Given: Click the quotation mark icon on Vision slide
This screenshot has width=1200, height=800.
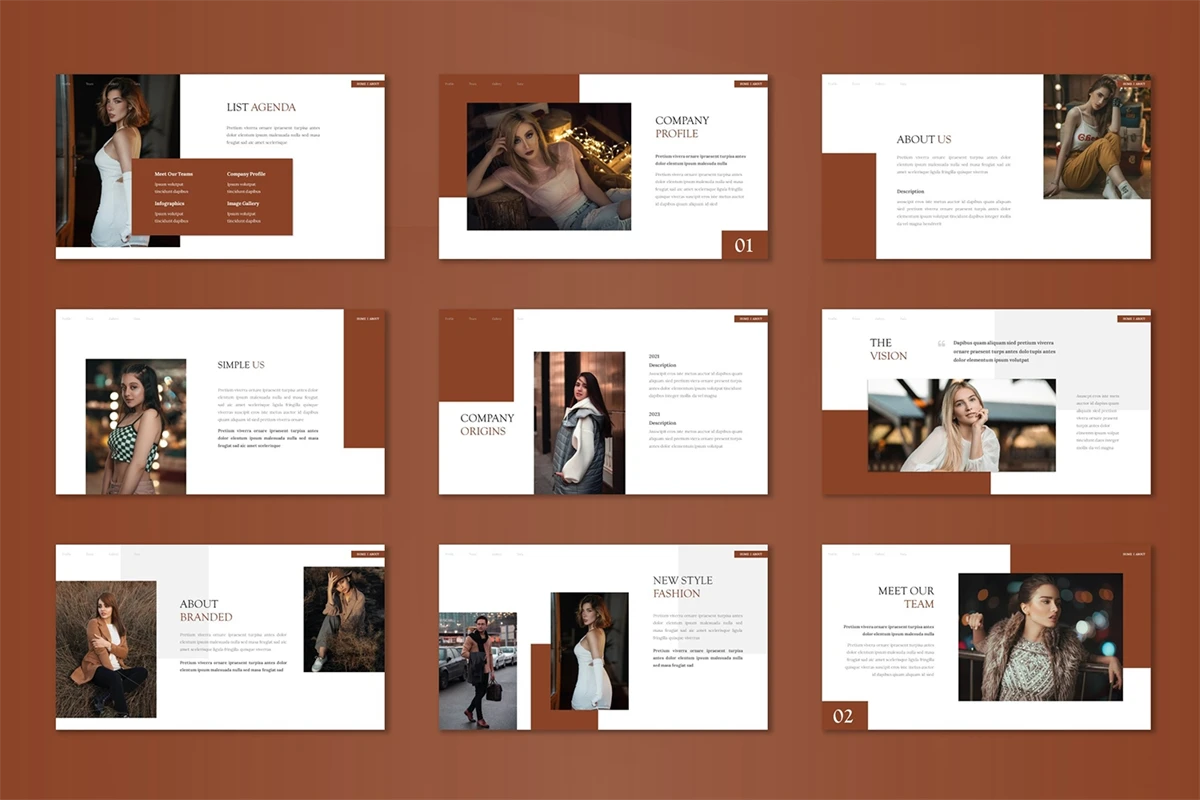Looking at the screenshot, I should [x=941, y=344].
